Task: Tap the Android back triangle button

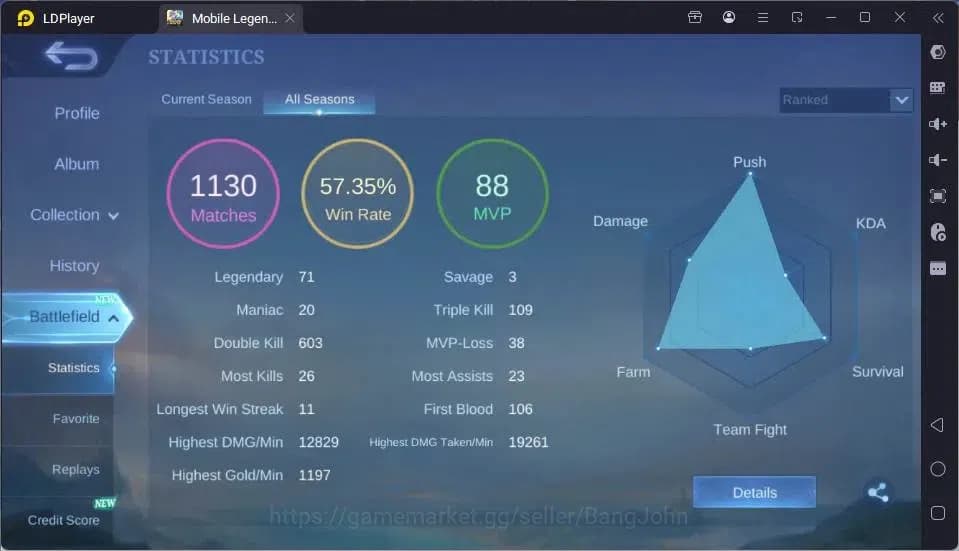Action: pos(937,425)
